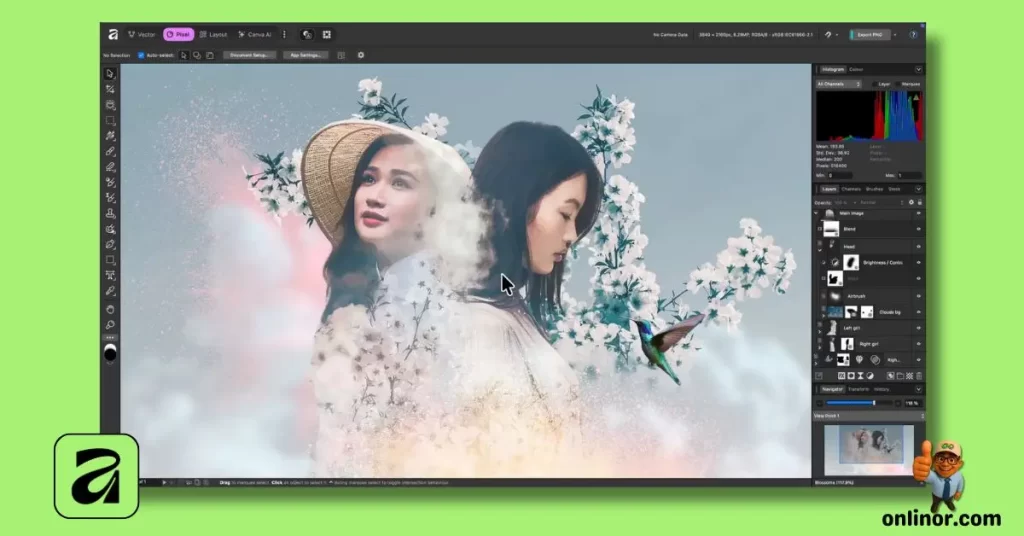Hide the Brightness / Contrast adjustment layer
Screen dimensions: 1024x536
(918, 262)
